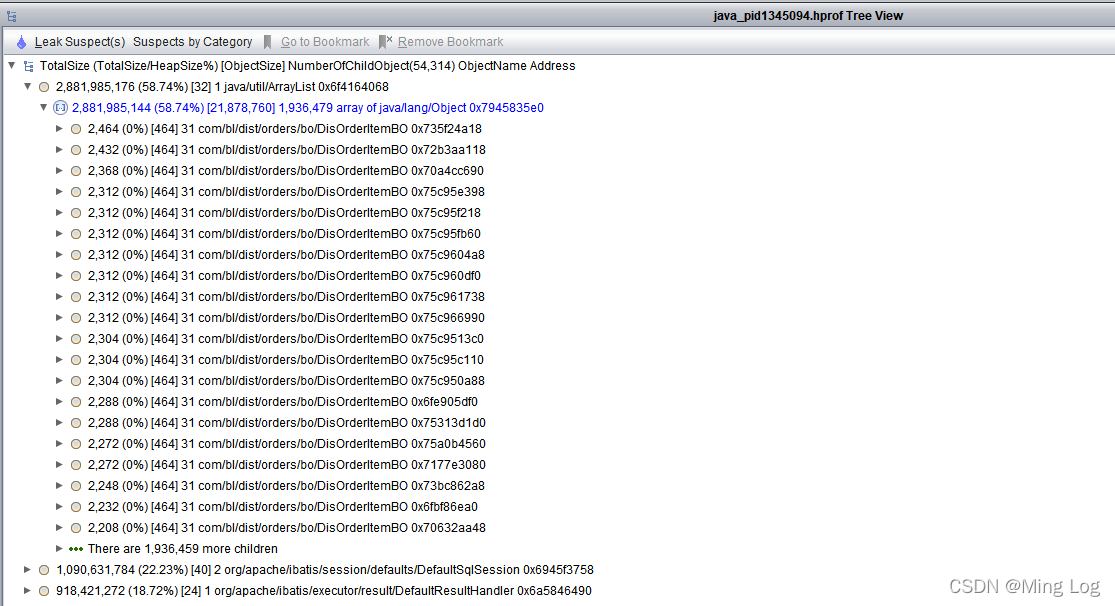Collapse the root TotalSize tree node
Viewport: 1115px width, 606px height.
(12, 65)
